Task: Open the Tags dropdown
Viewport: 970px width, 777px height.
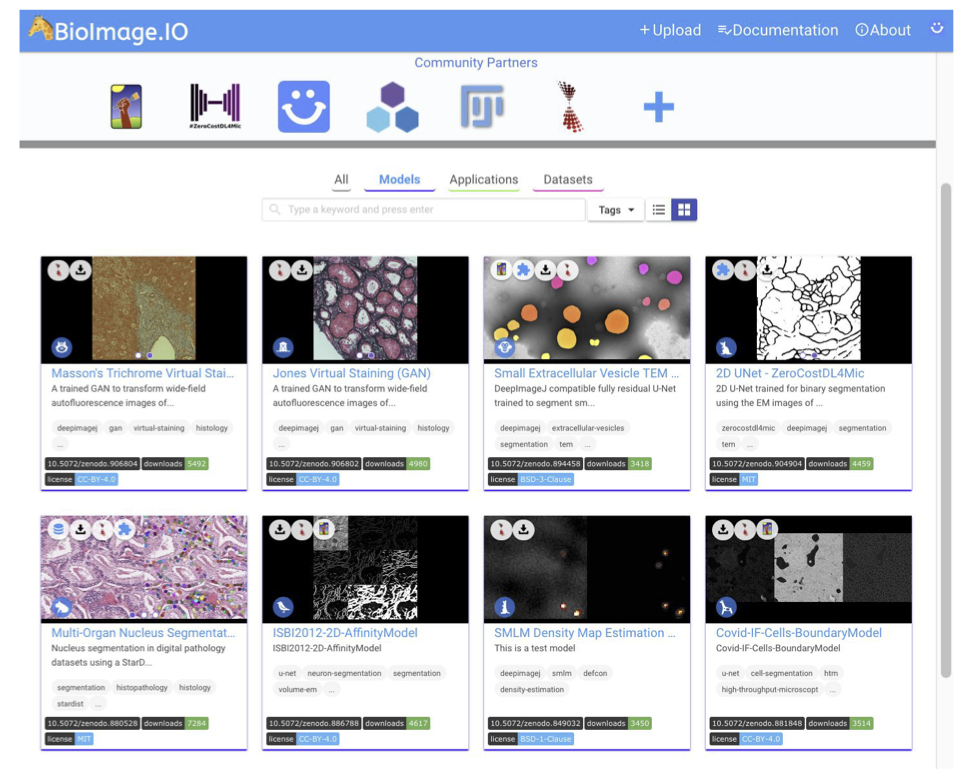Action: click(616, 210)
